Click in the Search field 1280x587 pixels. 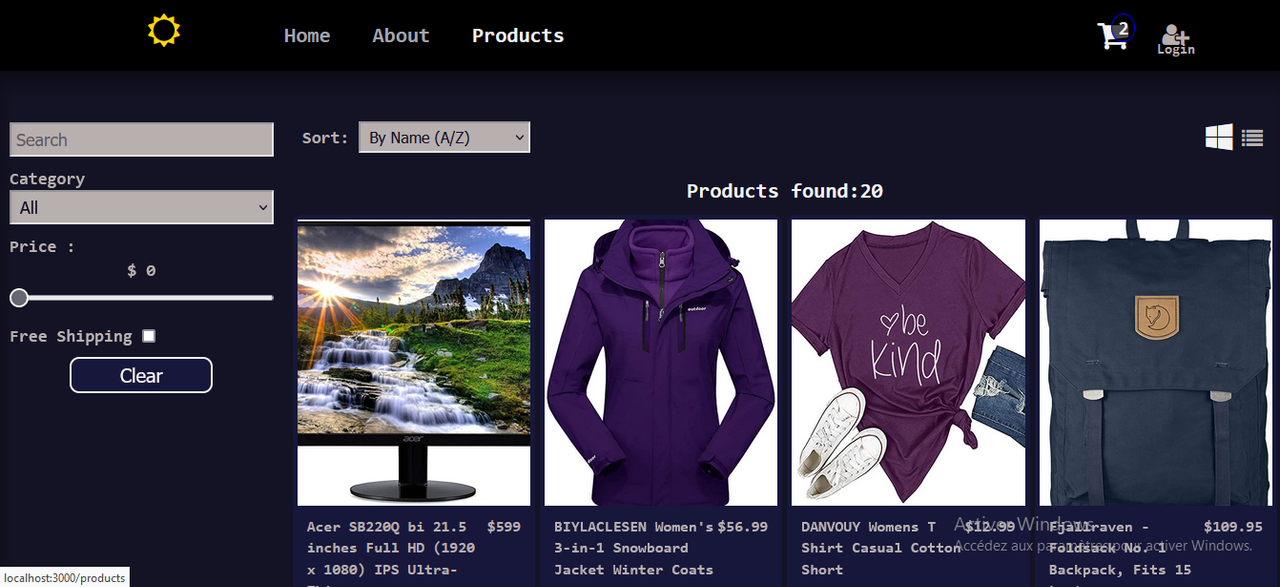pyautogui.click(x=141, y=140)
